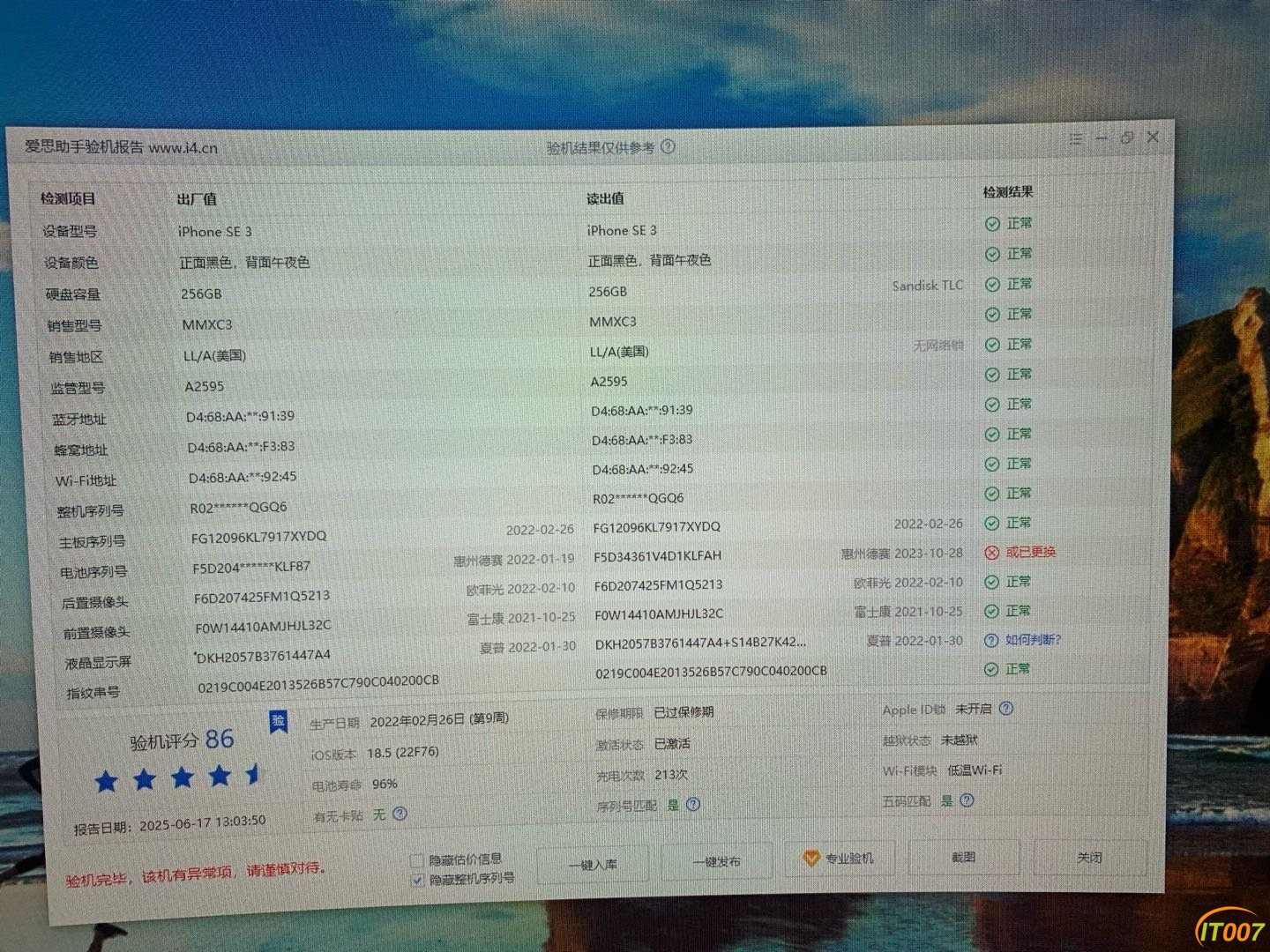
Task: Click help icon next to 有无卡贴 无
Action: (x=400, y=814)
